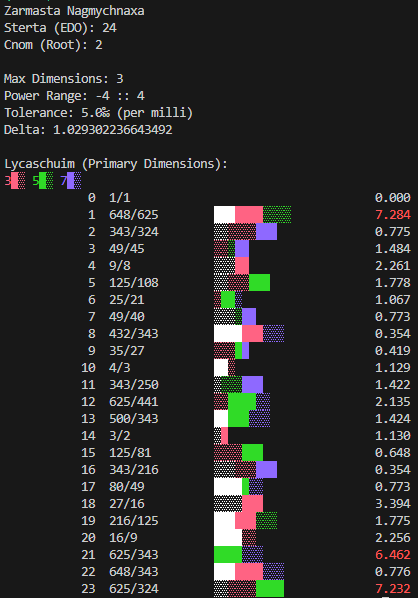Click the ratio 125/81

click(x=130, y=452)
